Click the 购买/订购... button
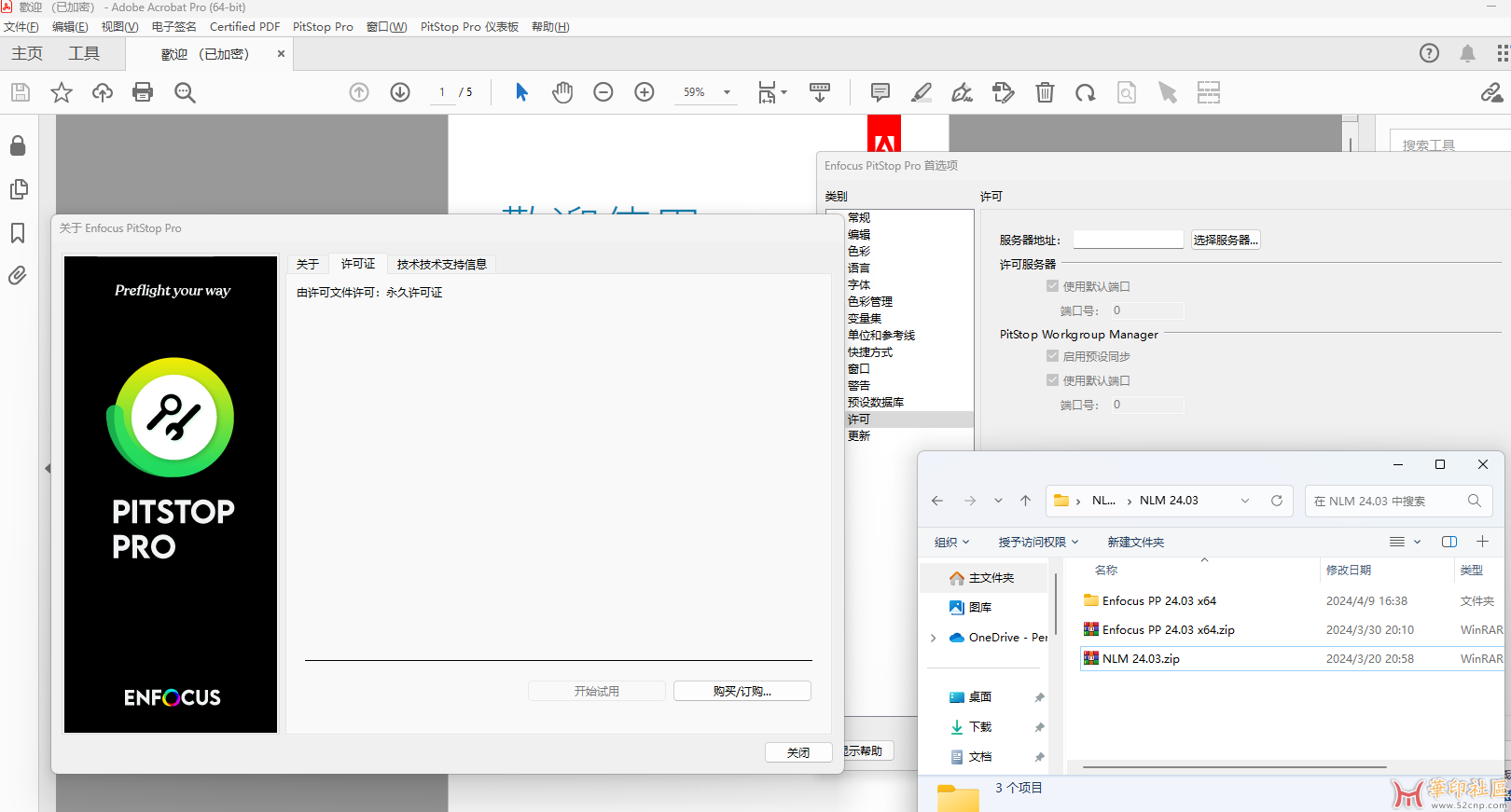 [x=742, y=691]
